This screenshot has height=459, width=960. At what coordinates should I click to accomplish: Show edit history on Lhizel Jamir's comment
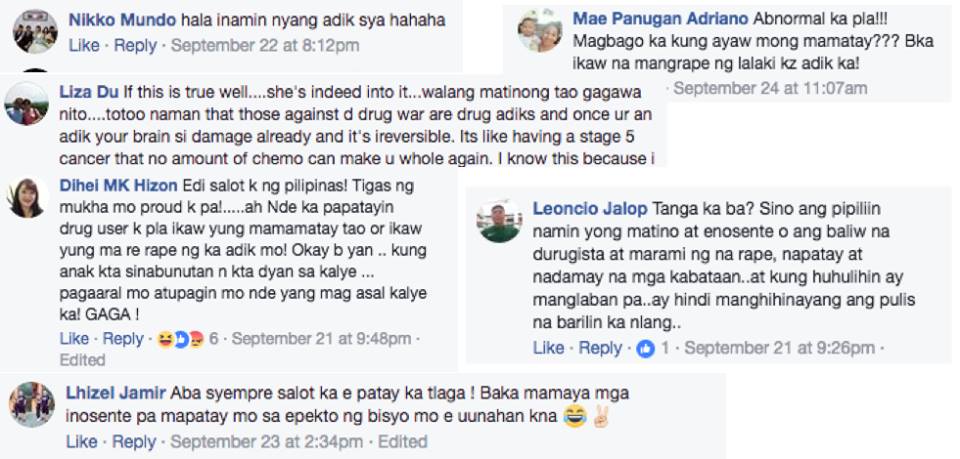[x=402, y=441]
